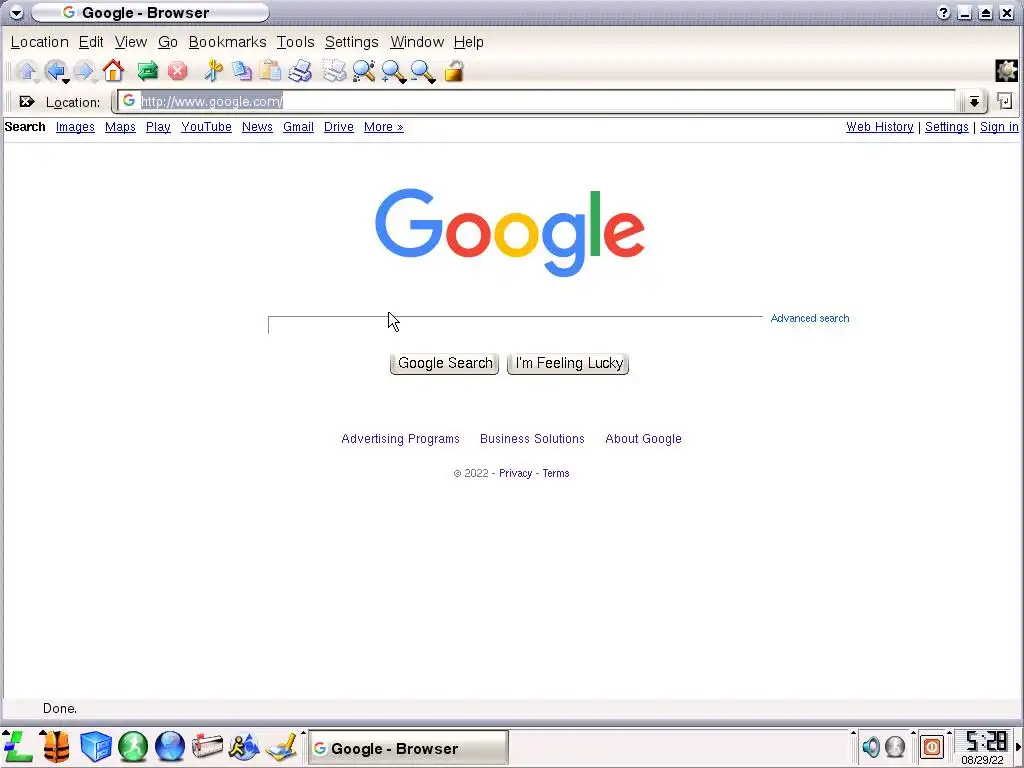Click the title bar context help question mark
The width and height of the screenshot is (1024, 768).
[943, 12]
